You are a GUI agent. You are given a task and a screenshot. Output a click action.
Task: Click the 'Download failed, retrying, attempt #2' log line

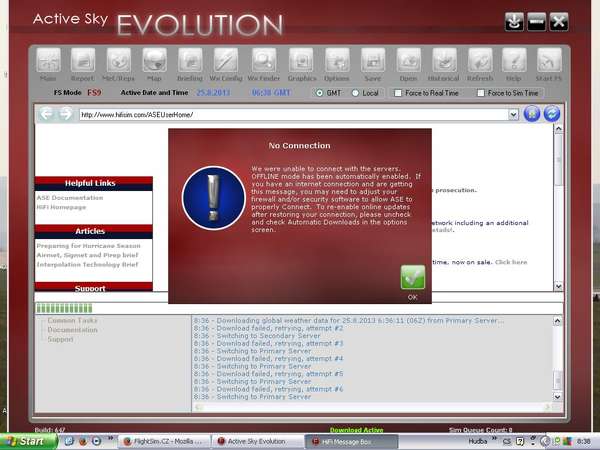coord(268,328)
